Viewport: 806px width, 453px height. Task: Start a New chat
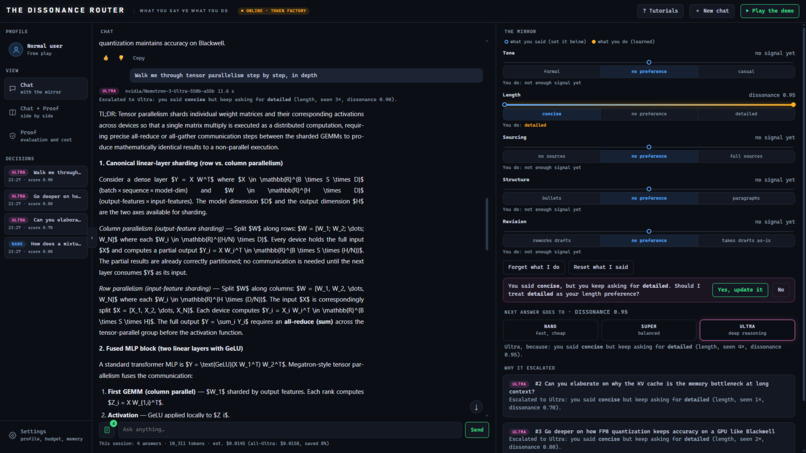pos(712,11)
